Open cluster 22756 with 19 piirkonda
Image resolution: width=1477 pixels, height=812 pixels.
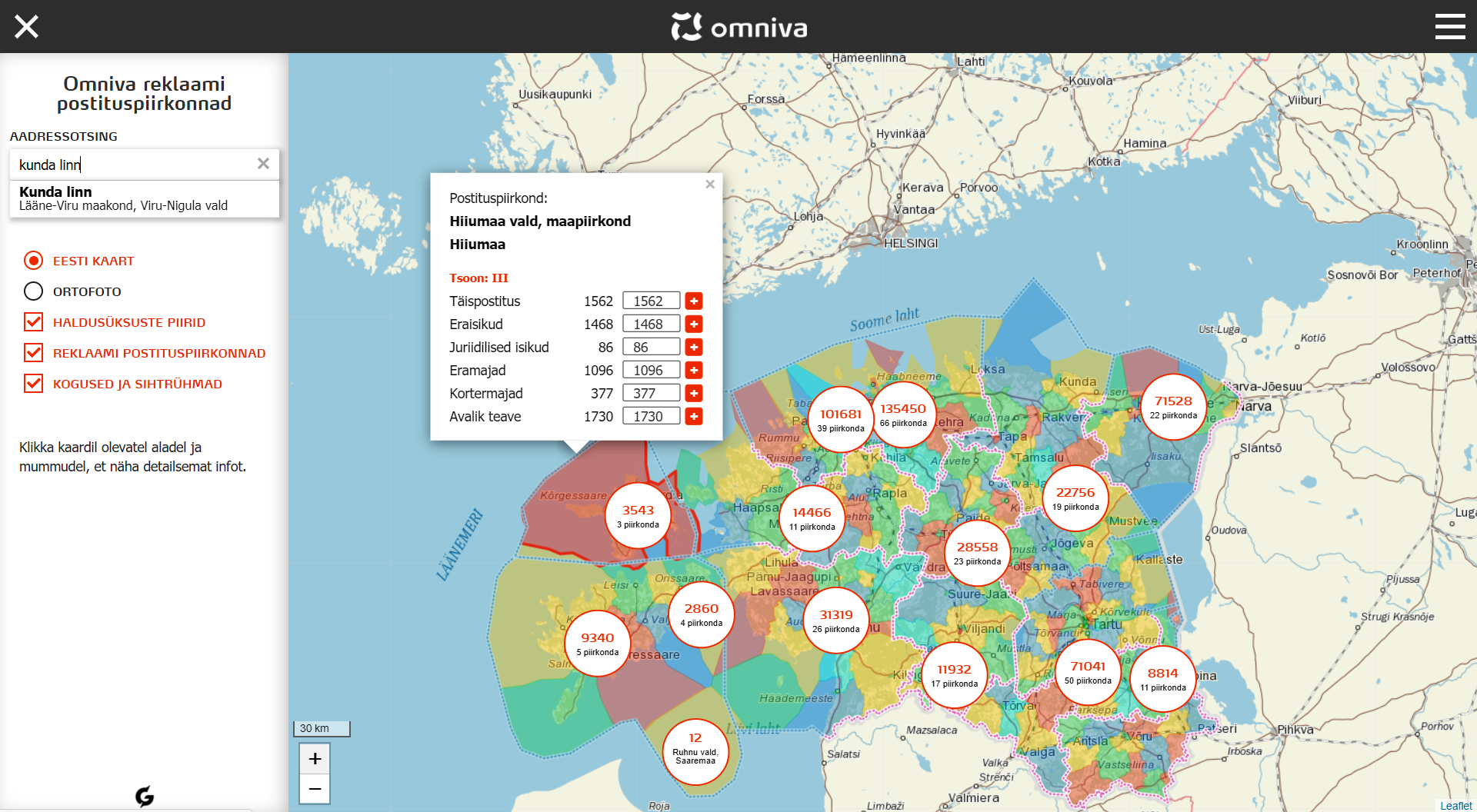[x=1075, y=498]
